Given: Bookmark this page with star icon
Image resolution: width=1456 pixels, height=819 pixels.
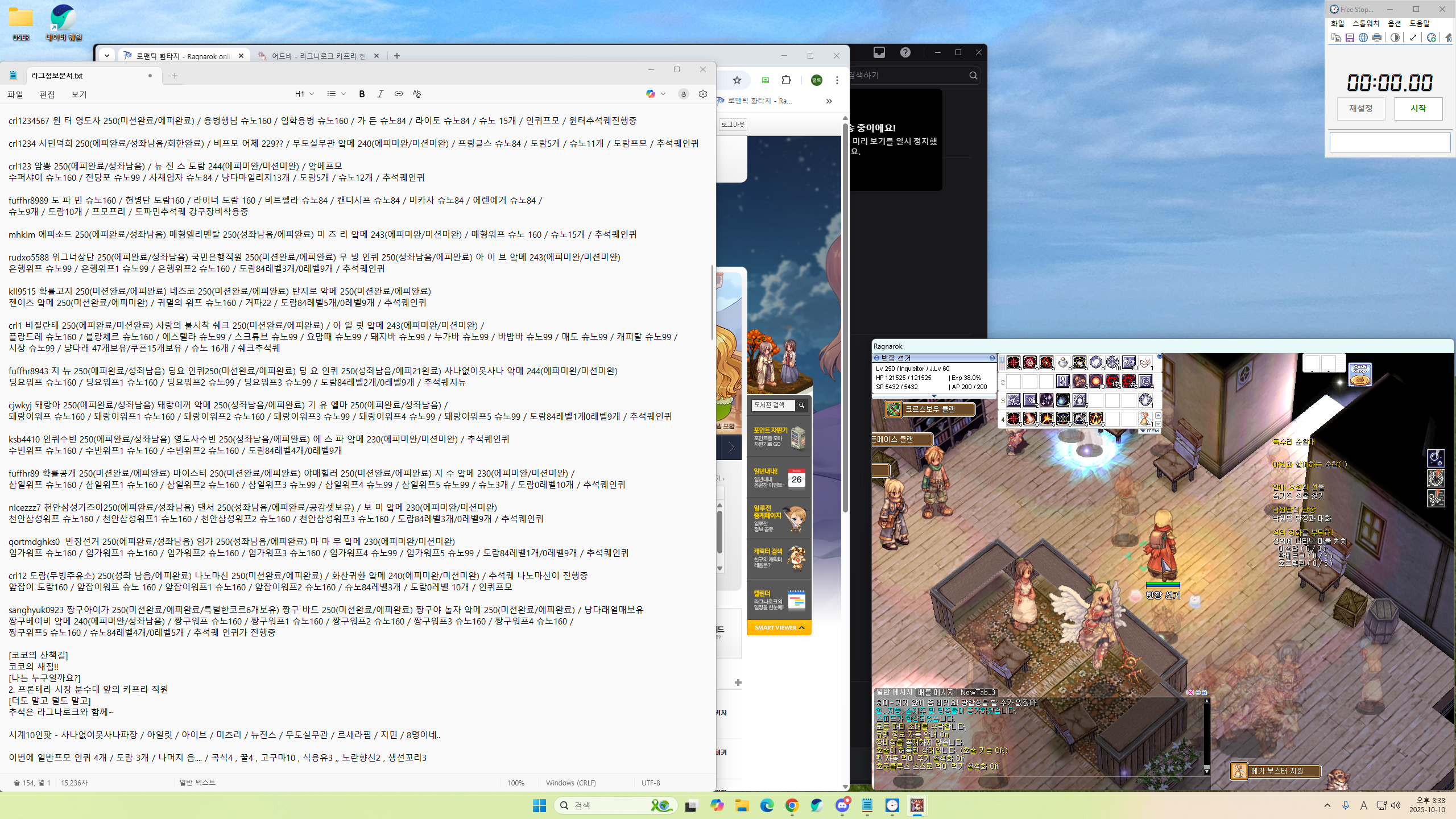Looking at the screenshot, I should pos(737,80).
